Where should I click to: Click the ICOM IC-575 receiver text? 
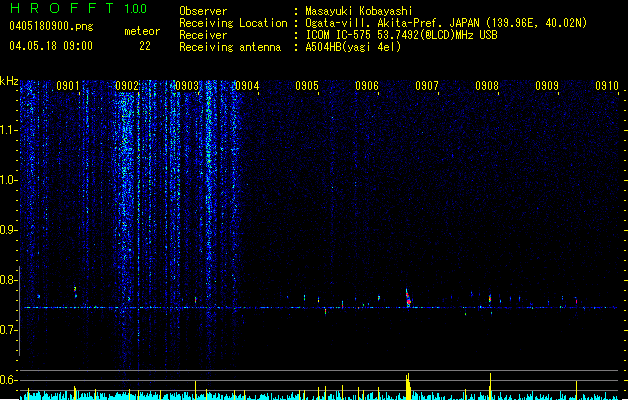click(x=401, y=35)
